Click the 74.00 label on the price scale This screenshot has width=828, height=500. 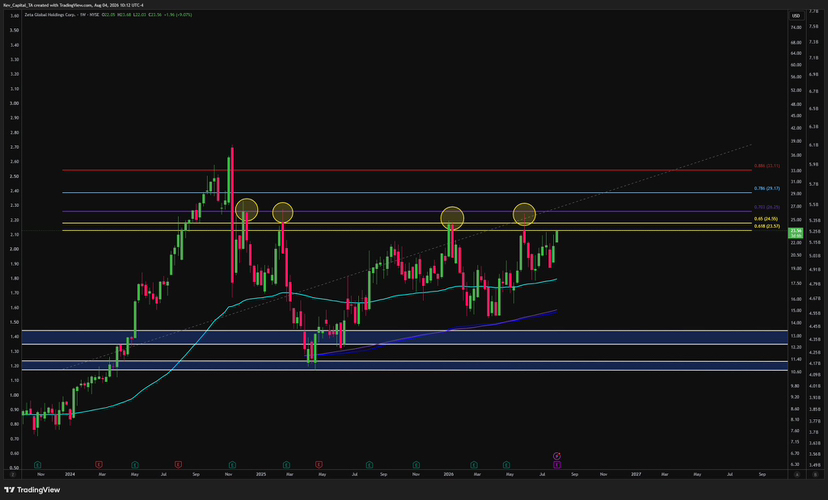[796, 27]
